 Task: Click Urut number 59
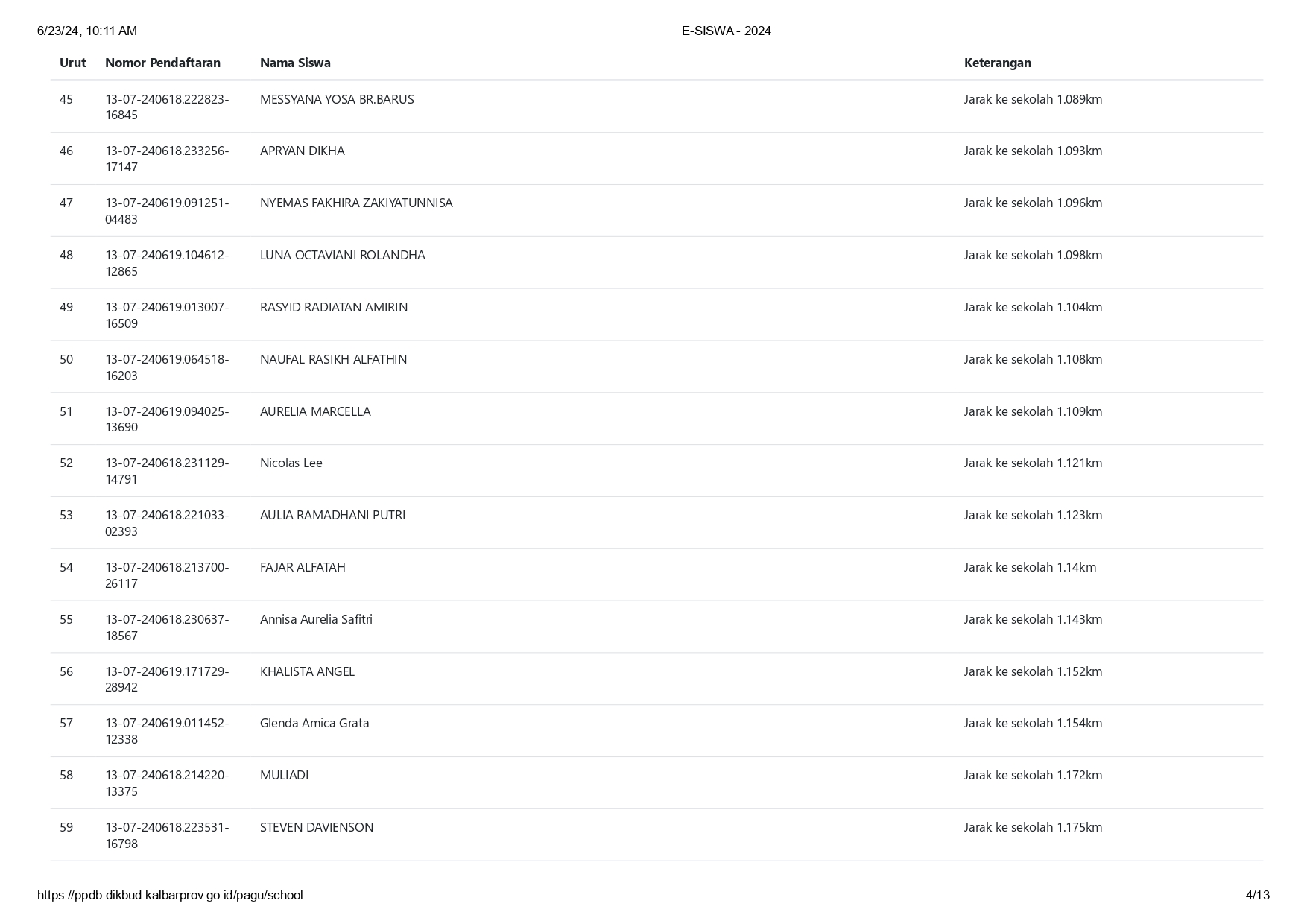click(66, 827)
